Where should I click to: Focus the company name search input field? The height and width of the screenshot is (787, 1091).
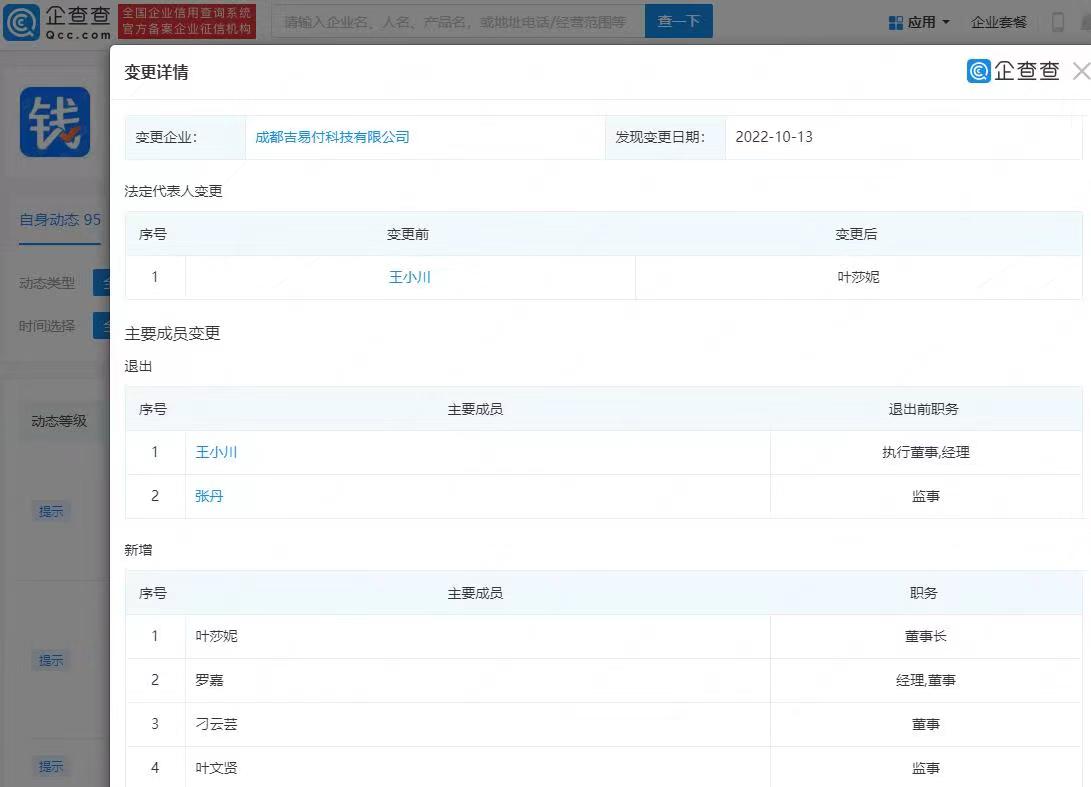457,22
